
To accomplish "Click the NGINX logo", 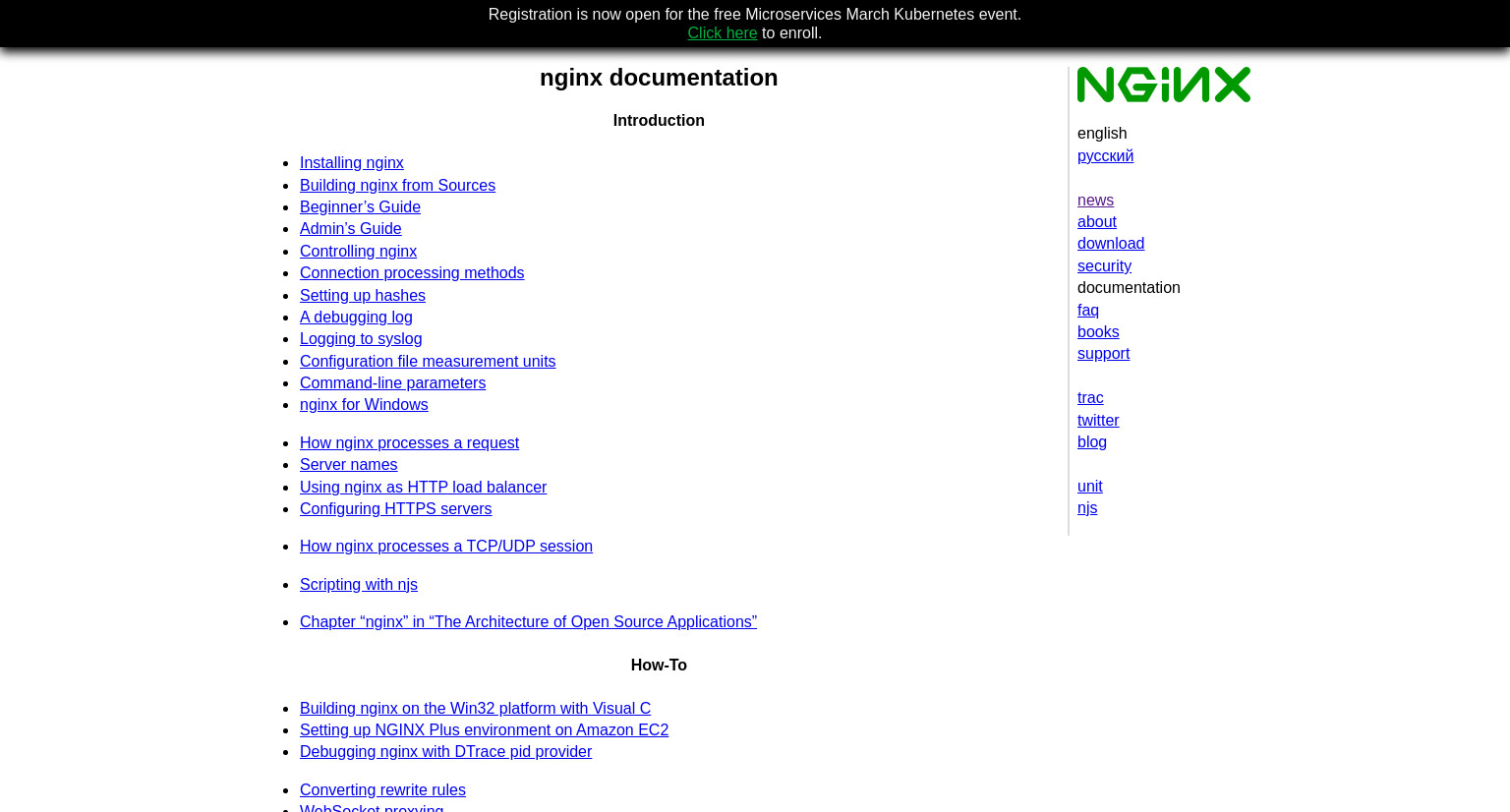I will [1164, 85].
